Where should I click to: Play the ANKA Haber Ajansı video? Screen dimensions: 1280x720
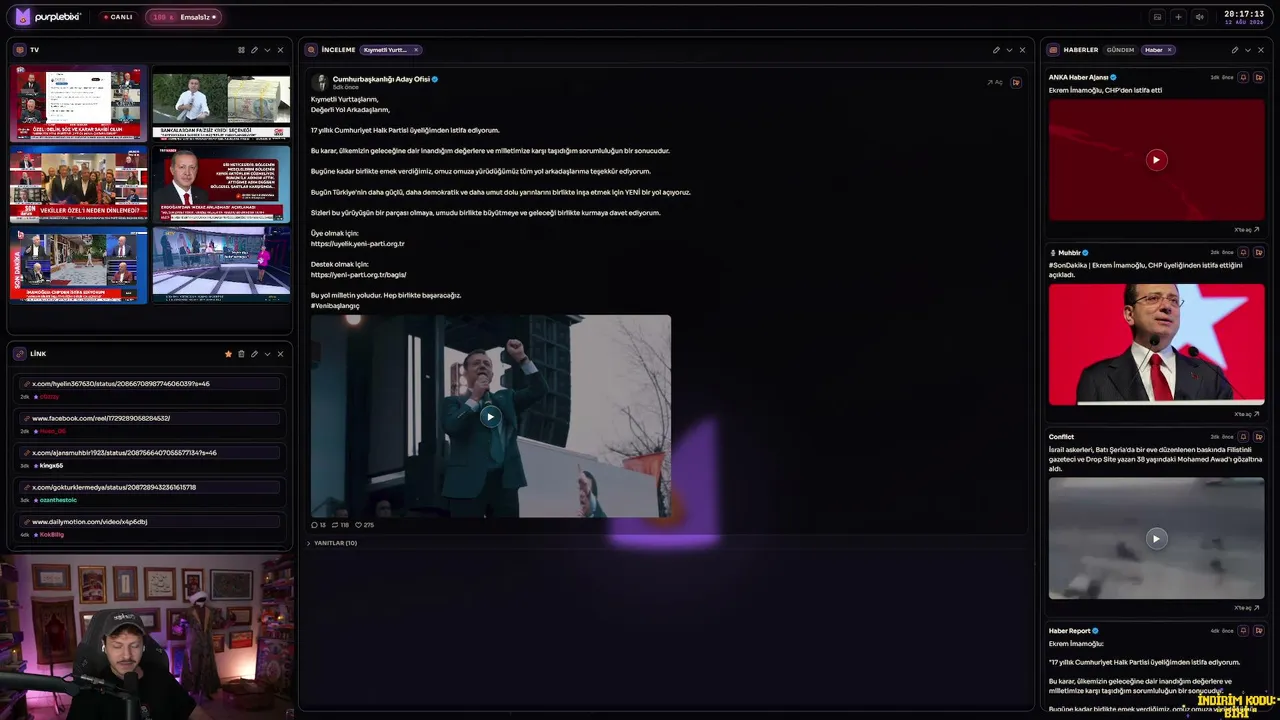pyautogui.click(x=1156, y=160)
